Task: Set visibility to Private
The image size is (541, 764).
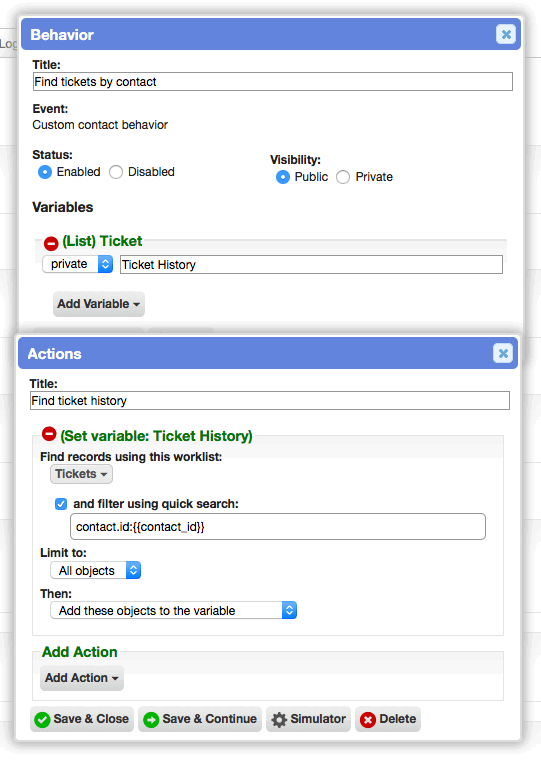Action: tap(343, 177)
